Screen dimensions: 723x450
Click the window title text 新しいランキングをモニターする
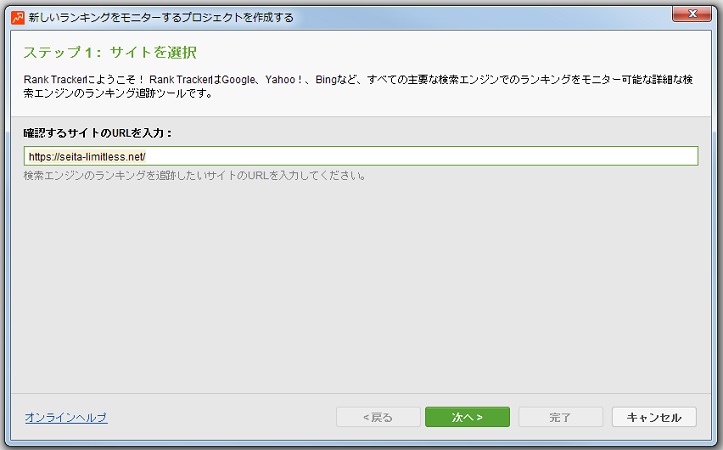coord(161,18)
